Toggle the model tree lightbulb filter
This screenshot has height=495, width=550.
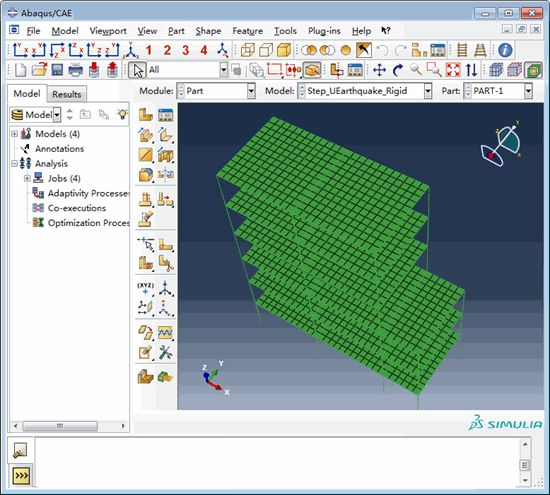click(122, 114)
